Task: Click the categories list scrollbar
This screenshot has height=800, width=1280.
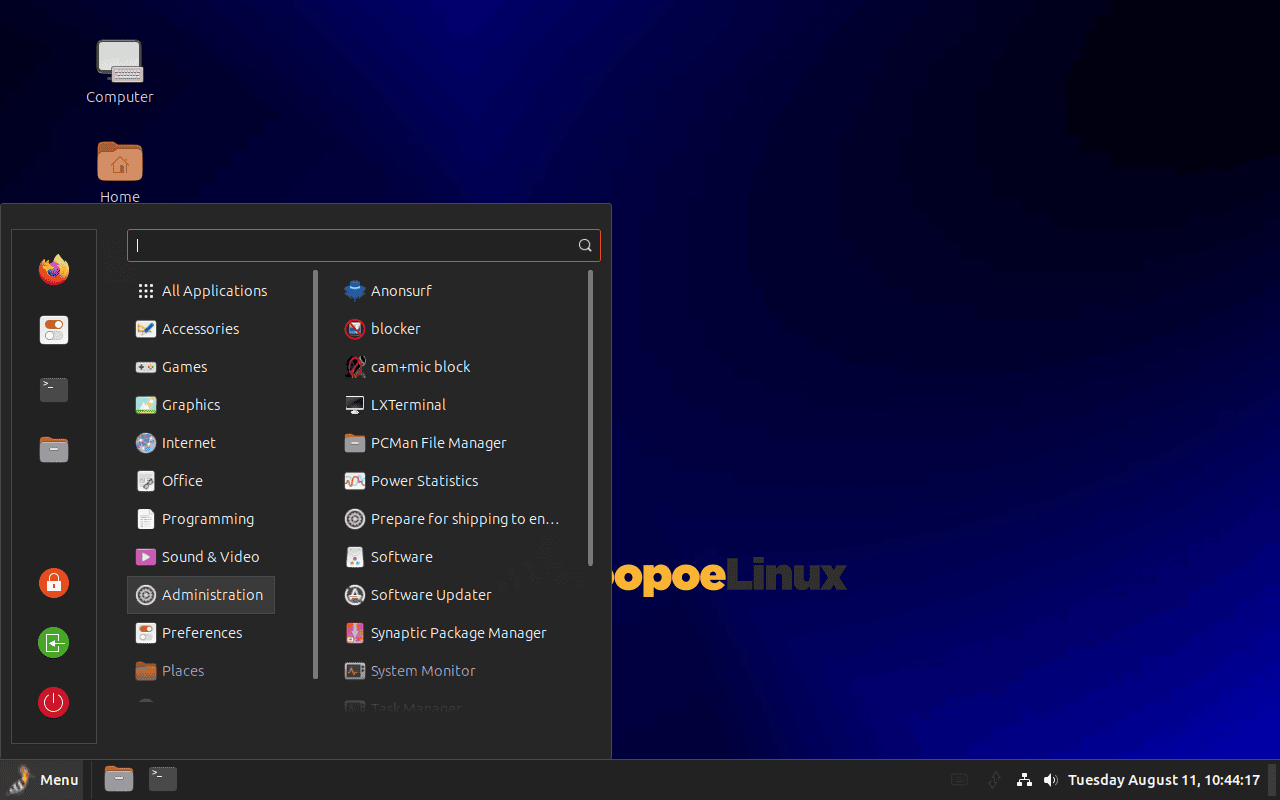Action: click(x=316, y=474)
